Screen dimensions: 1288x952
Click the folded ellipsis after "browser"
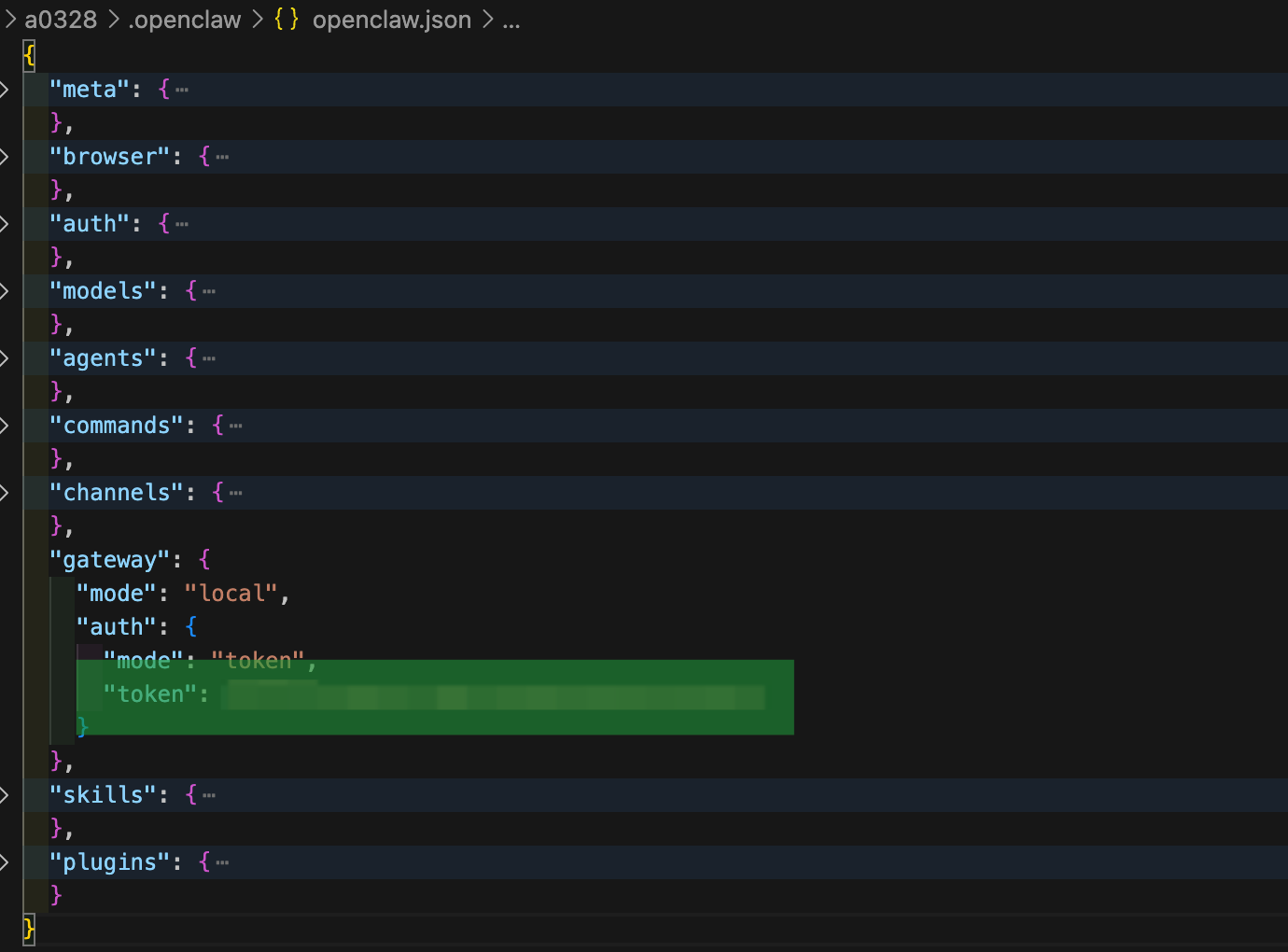[222, 158]
